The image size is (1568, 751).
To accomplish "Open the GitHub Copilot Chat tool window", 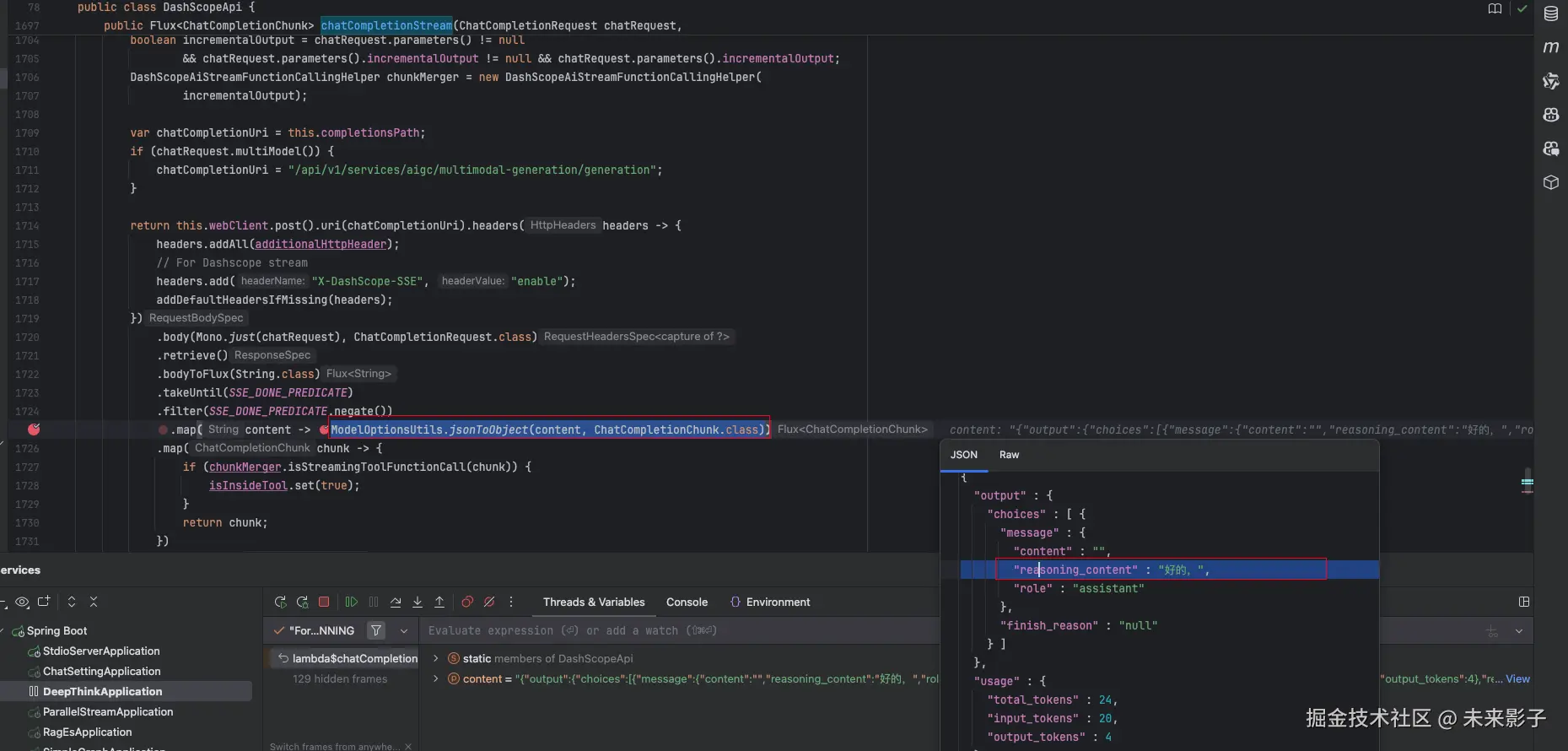I will click(1550, 149).
